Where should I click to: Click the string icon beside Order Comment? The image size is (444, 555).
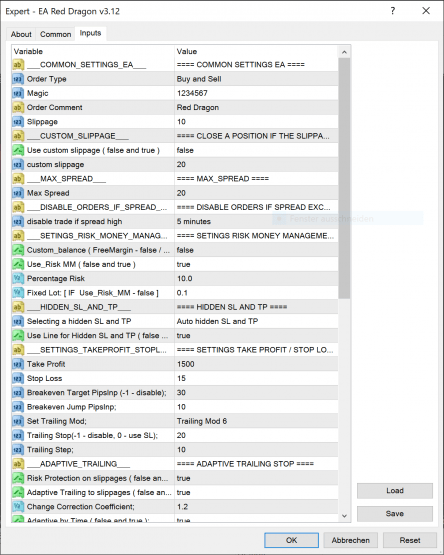tap(18, 108)
